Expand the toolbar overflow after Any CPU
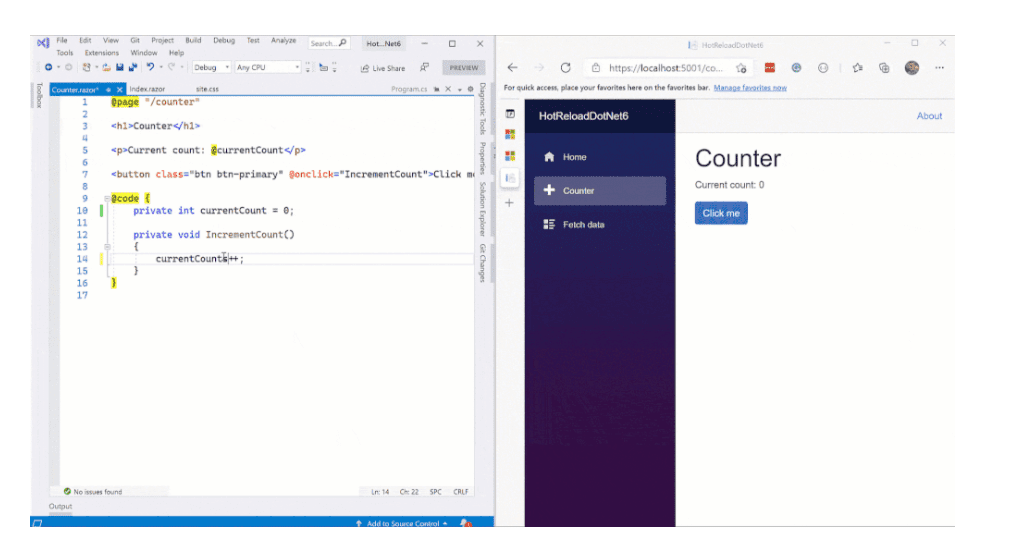The height and width of the screenshot is (537, 1036). tap(308, 67)
